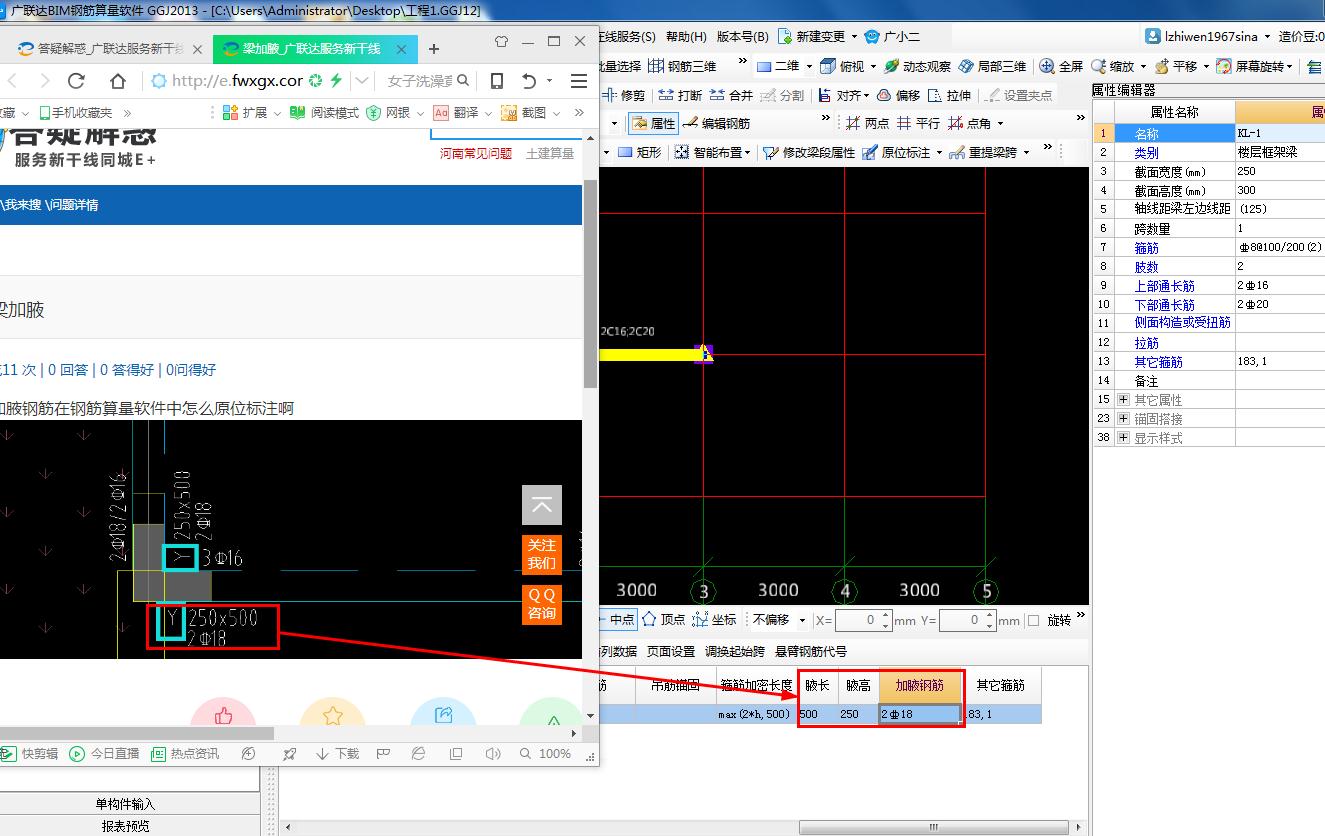Go to browser home page icon
This screenshot has height=836, width=1325.
[x=118, y=81]
